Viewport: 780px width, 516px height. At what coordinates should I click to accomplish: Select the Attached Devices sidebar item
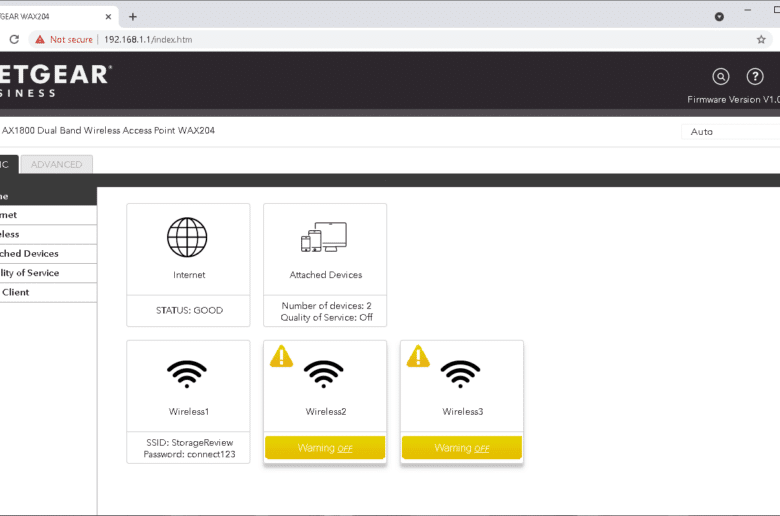pyautogui.click(x=48, y=254)
